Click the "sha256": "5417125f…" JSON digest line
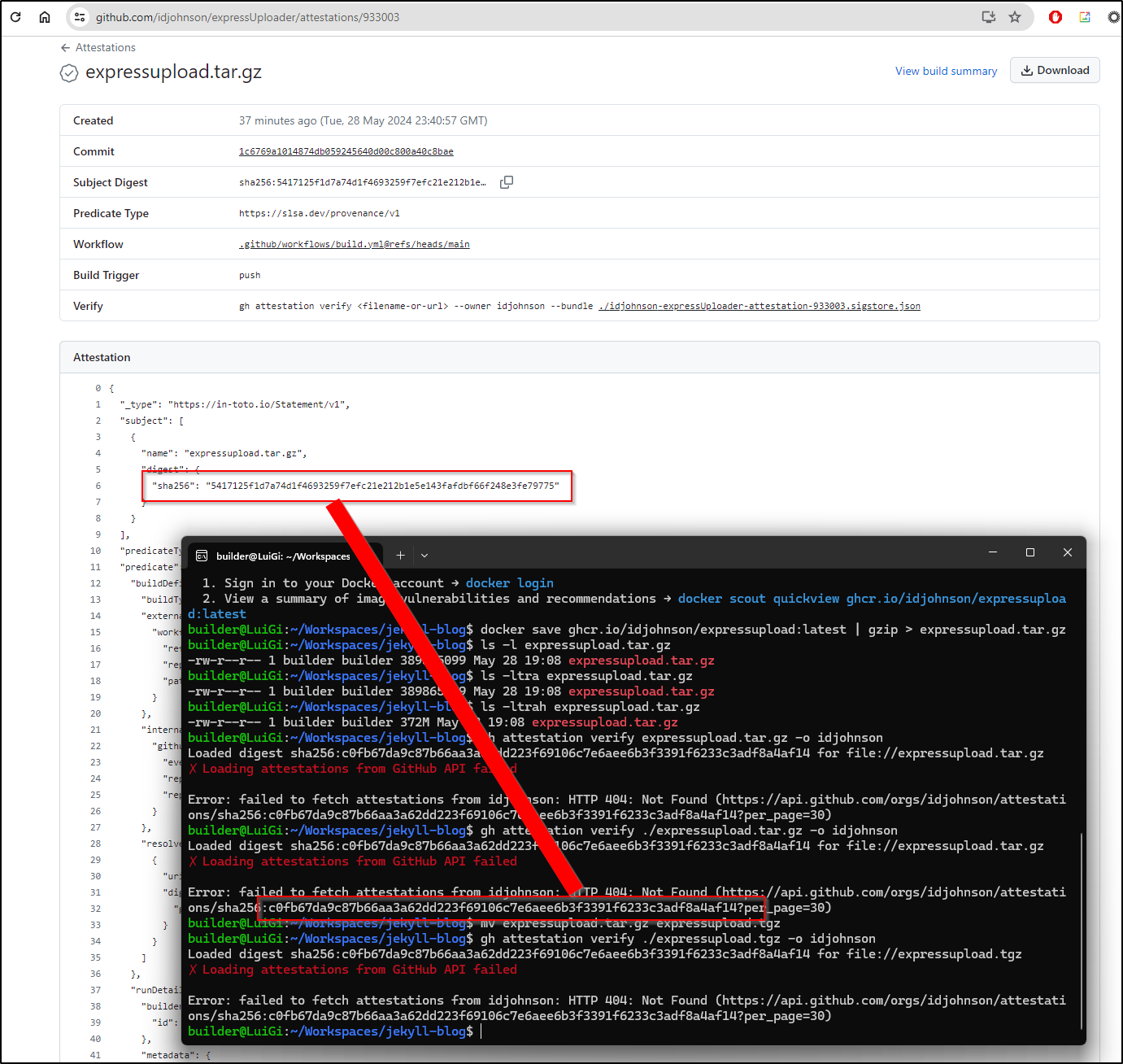Viewport: 1123px width, 1064px height. coord(356,486)
